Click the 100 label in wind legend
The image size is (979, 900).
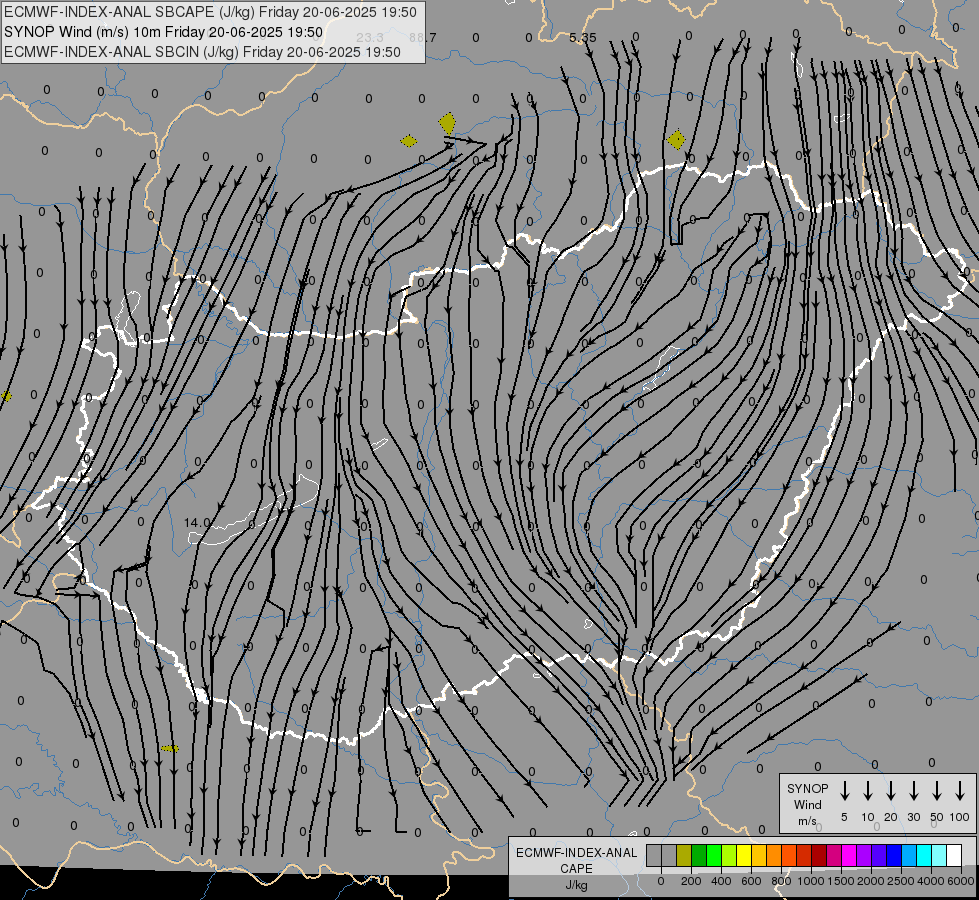(960, 817)
